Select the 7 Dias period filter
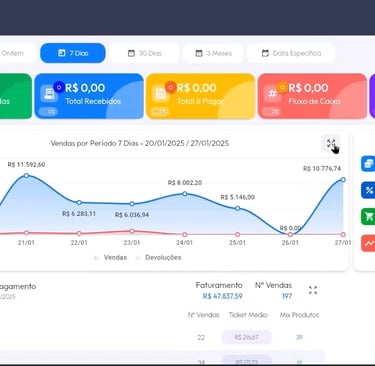 pos(73,53)
